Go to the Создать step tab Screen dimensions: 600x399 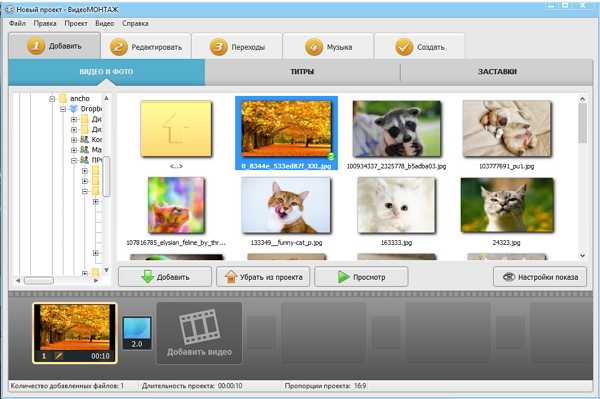pos(420,47)
